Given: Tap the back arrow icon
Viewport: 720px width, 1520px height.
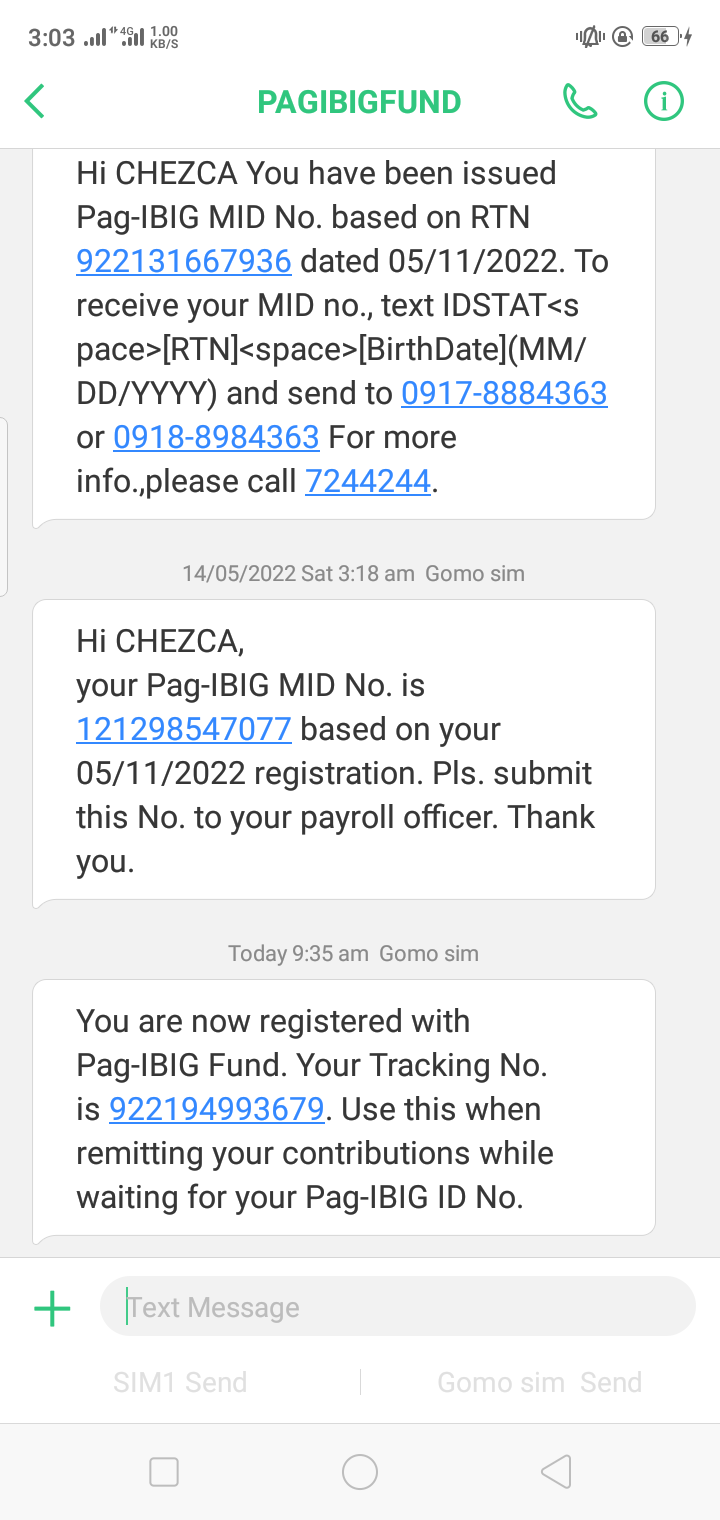Looking at the screenshot, I should pos(35,102).
